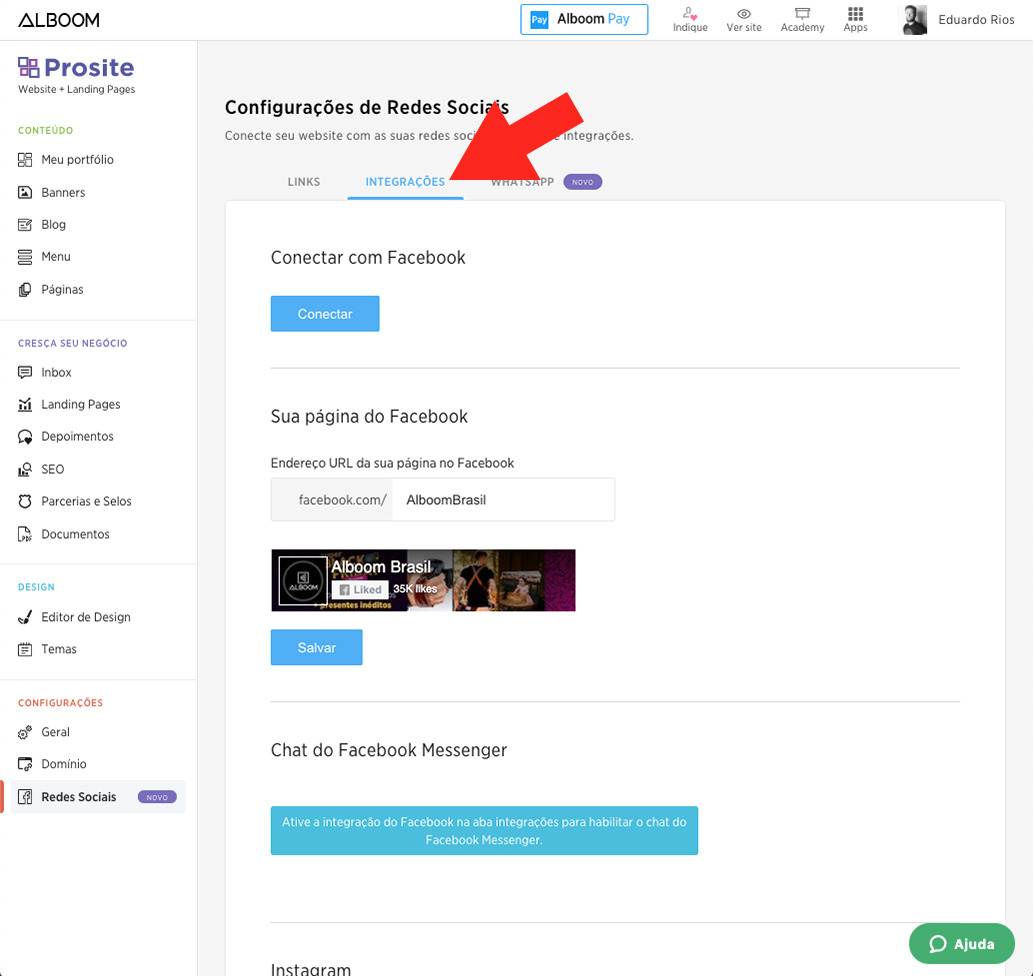The height and width of the screenshot is (977, 1033).
Task: Go to Banners section
Action: click(x=63, y=192)
